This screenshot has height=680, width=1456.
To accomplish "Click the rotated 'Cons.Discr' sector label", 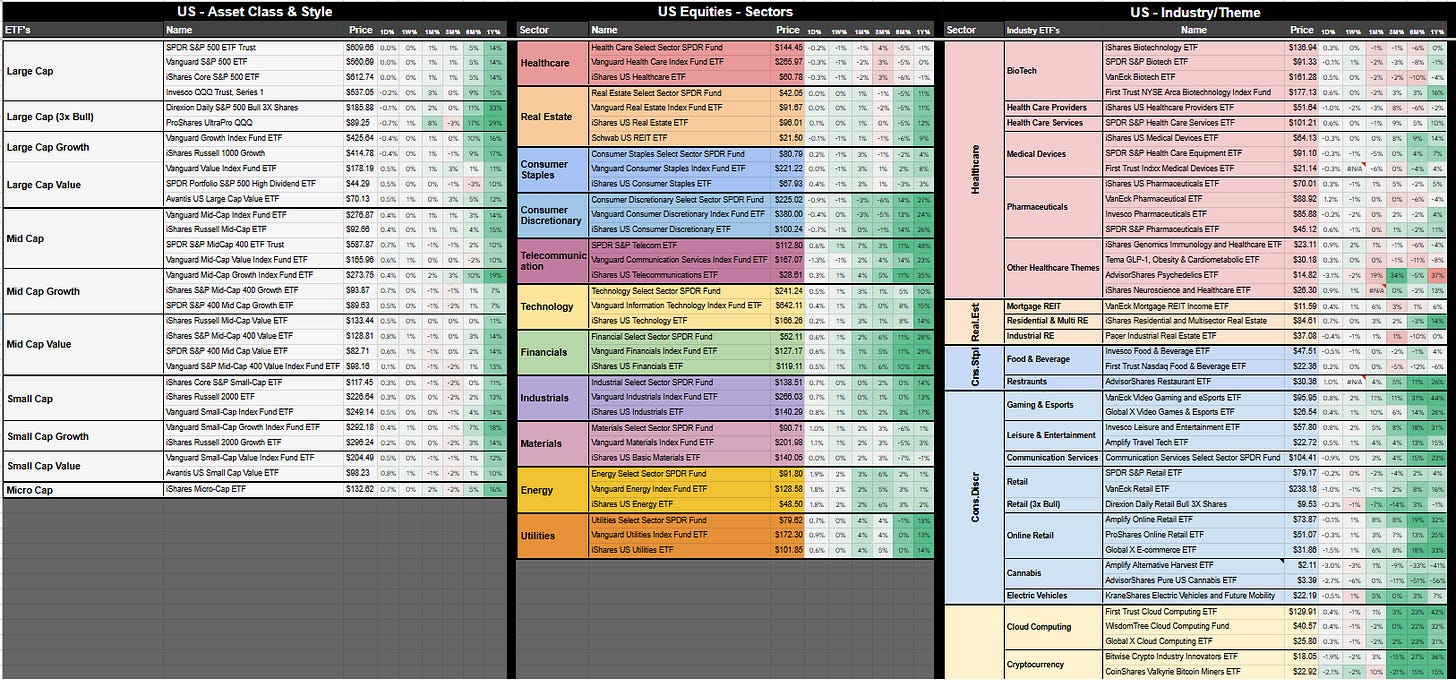I will tap(974, 497).
